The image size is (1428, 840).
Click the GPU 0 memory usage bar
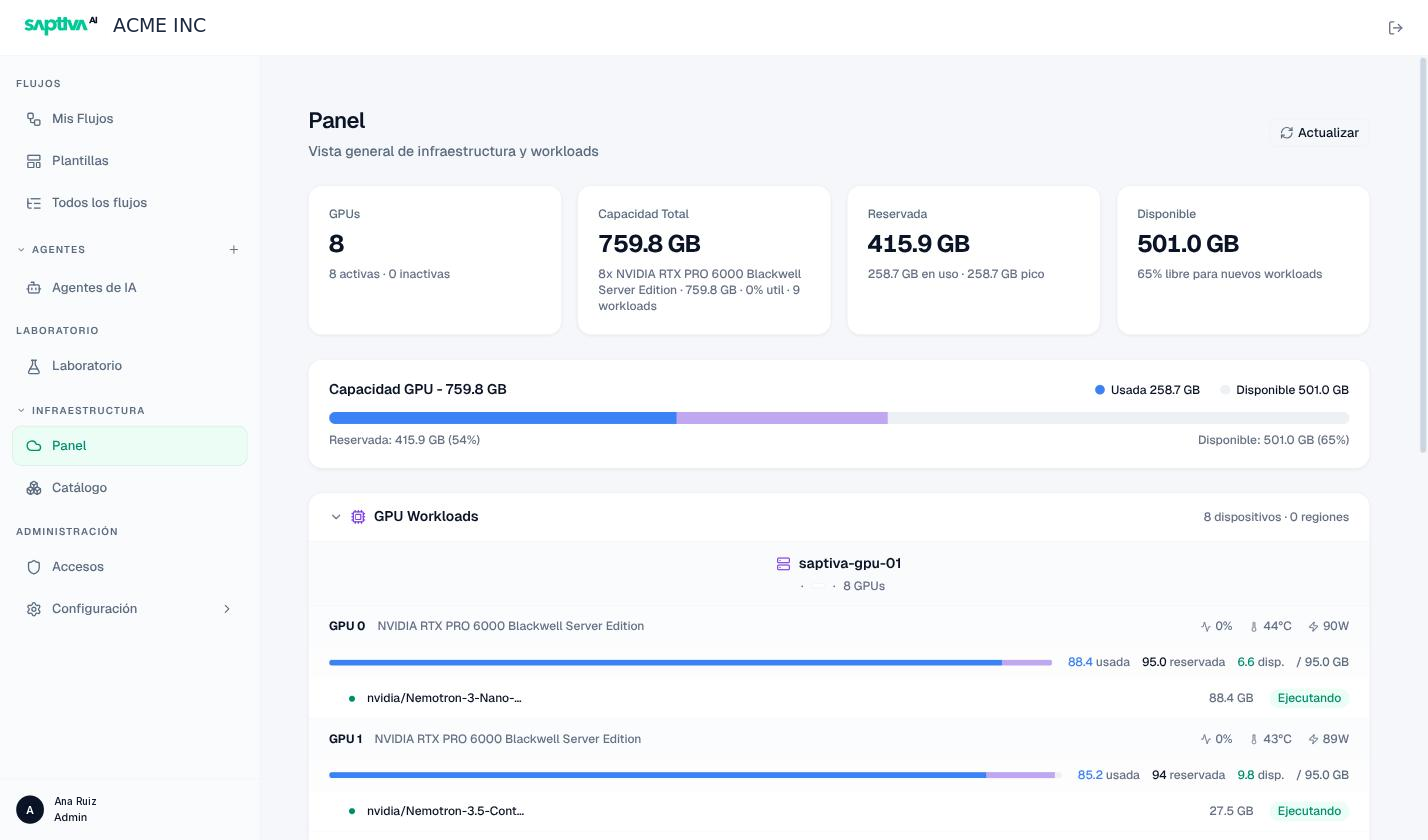pos(691,662)
